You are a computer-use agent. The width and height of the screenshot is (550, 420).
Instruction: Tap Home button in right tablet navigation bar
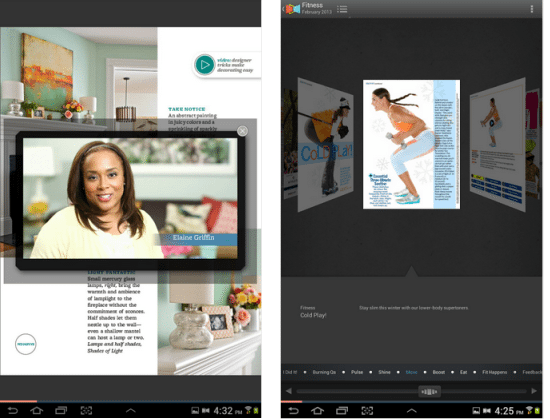coord(317,411)
